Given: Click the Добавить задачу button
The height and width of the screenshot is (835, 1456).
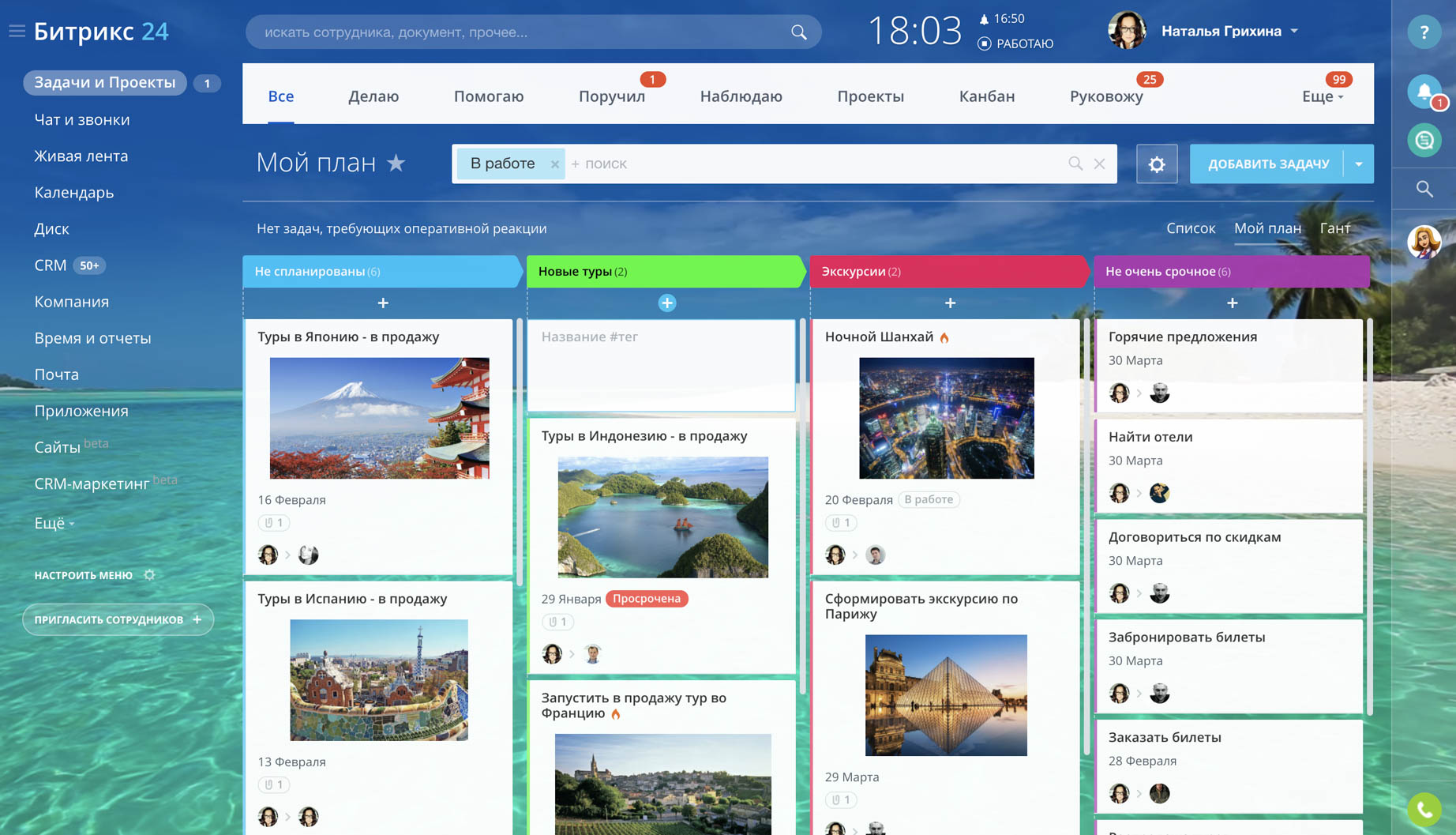Looking at the screenshot, I should pos(1268,164).
